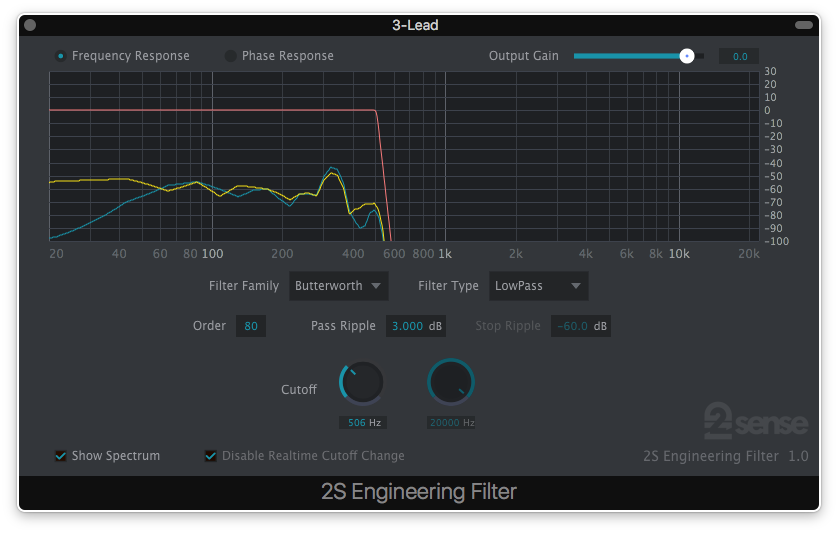838x533 pixels.
Task: Click the 'Cutoff' label
Action: pos(299,390)
